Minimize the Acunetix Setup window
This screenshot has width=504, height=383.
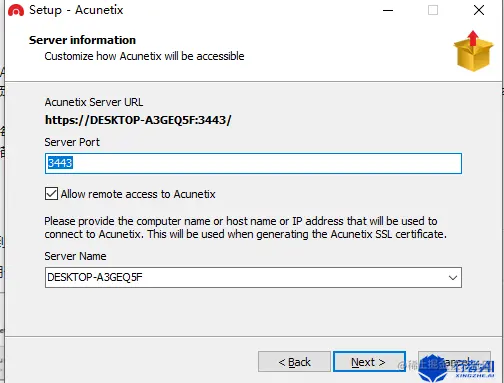388,10
